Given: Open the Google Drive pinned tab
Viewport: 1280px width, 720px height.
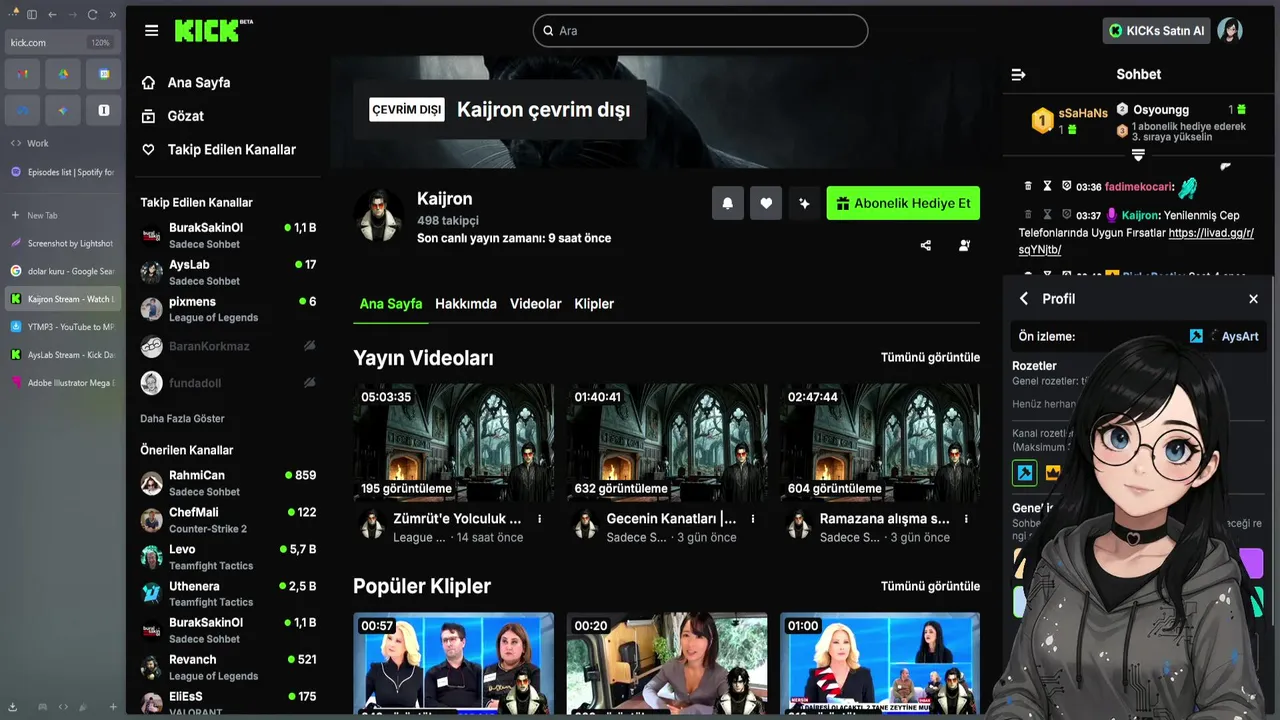Looking at the screenshot, I should 62,74.
